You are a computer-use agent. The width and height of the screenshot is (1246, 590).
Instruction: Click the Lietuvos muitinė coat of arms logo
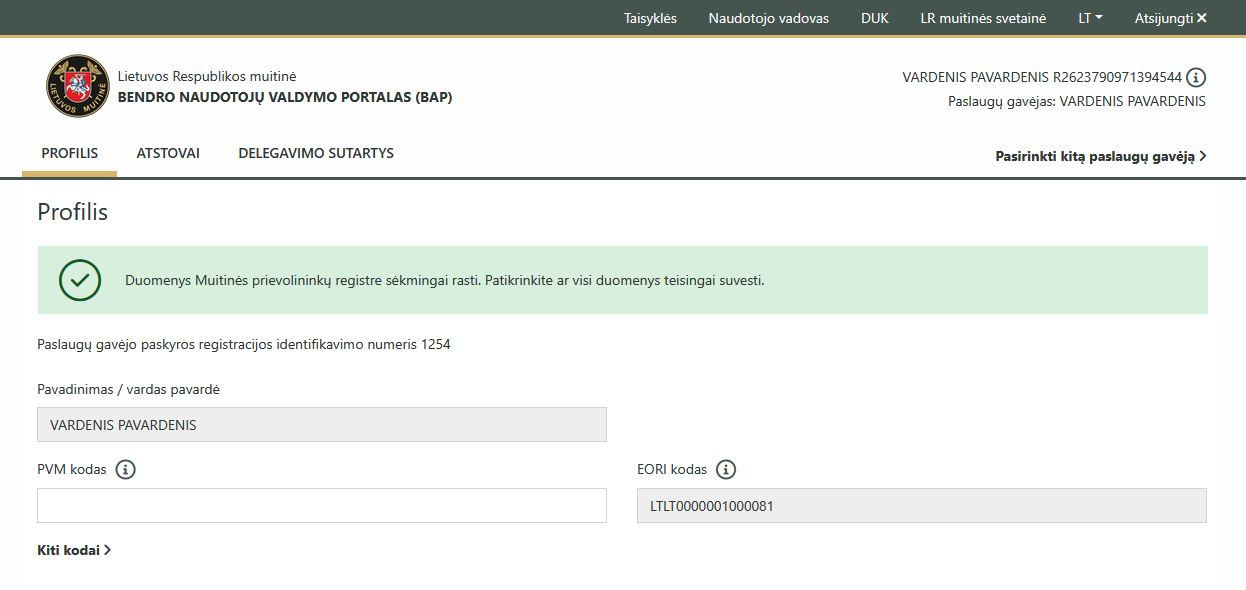coord(78,86)
